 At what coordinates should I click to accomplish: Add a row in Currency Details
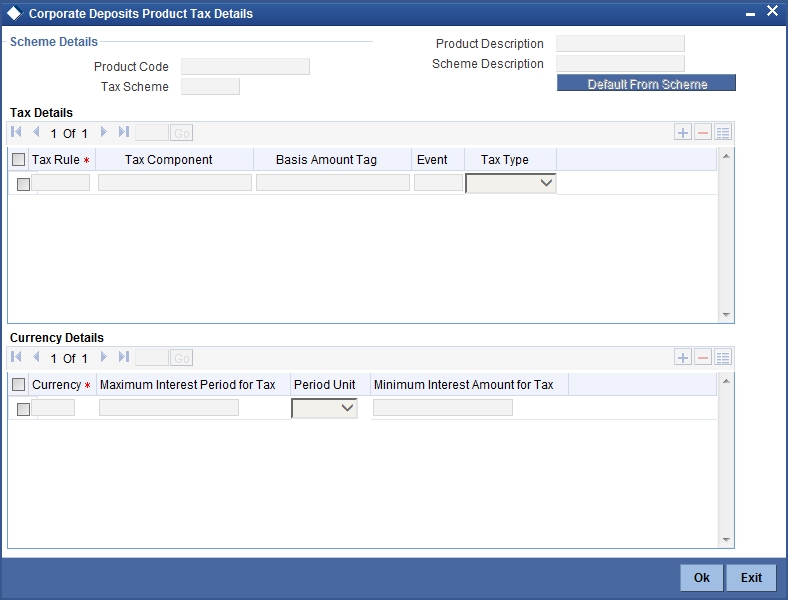pyautogui.click(x=682, y=358)
